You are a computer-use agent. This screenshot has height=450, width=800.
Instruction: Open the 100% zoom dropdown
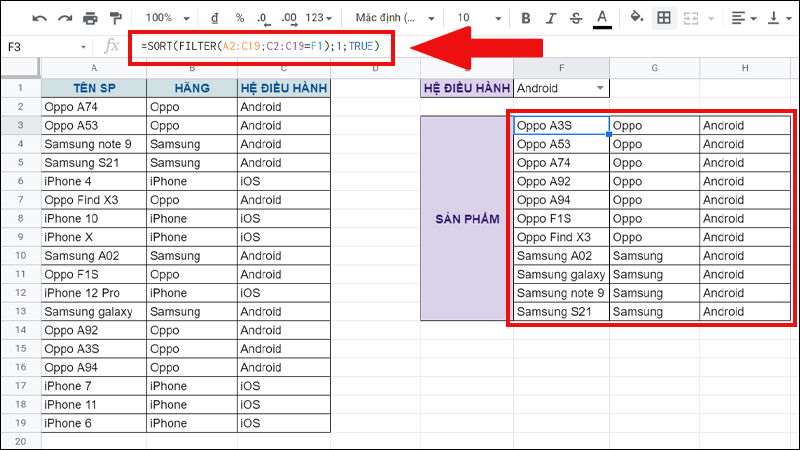[165, 18]
